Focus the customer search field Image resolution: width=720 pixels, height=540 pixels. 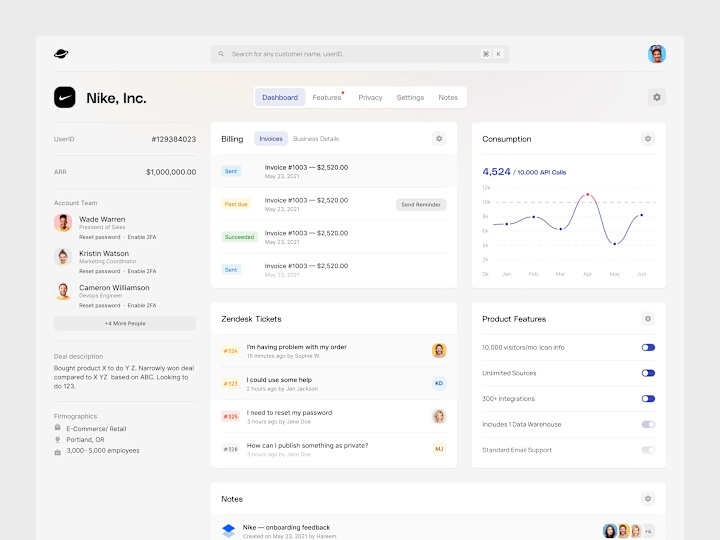[360, 54]
